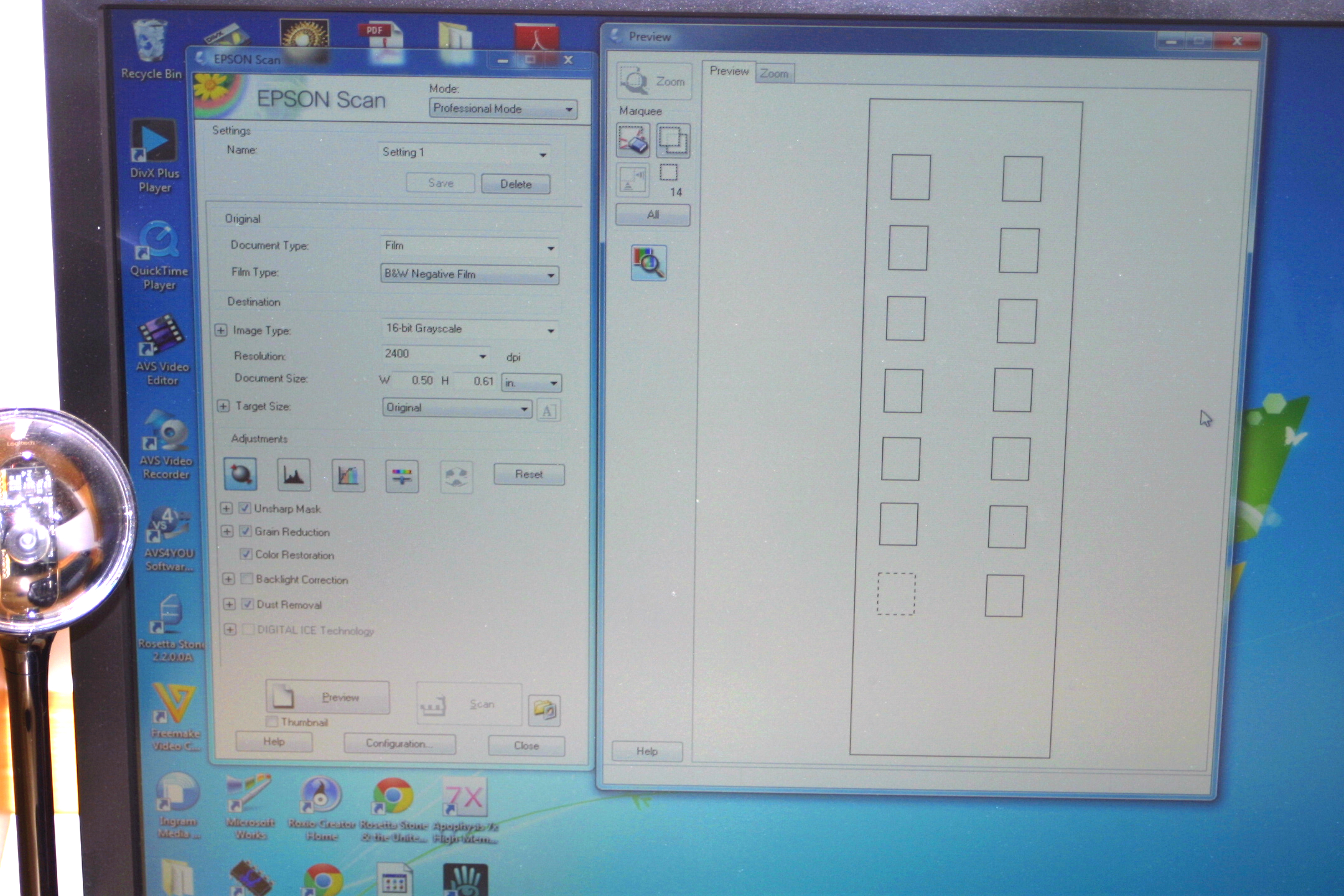Expand the Grain Reduction options
This screenshot has height=896, width=1344.
[227, 531]
